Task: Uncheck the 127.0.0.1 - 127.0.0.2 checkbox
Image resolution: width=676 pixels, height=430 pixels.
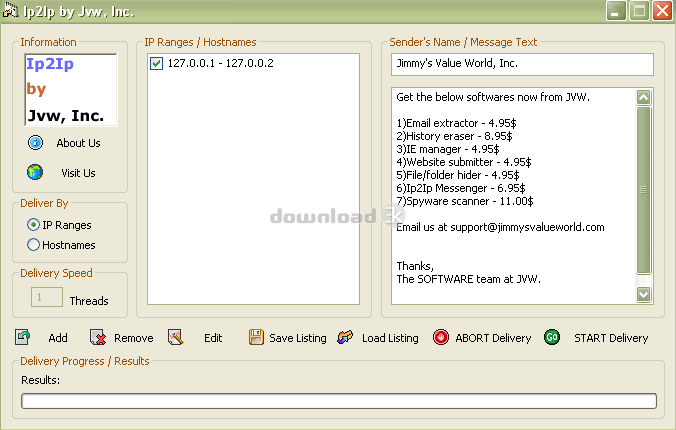Action: [156, 63]
